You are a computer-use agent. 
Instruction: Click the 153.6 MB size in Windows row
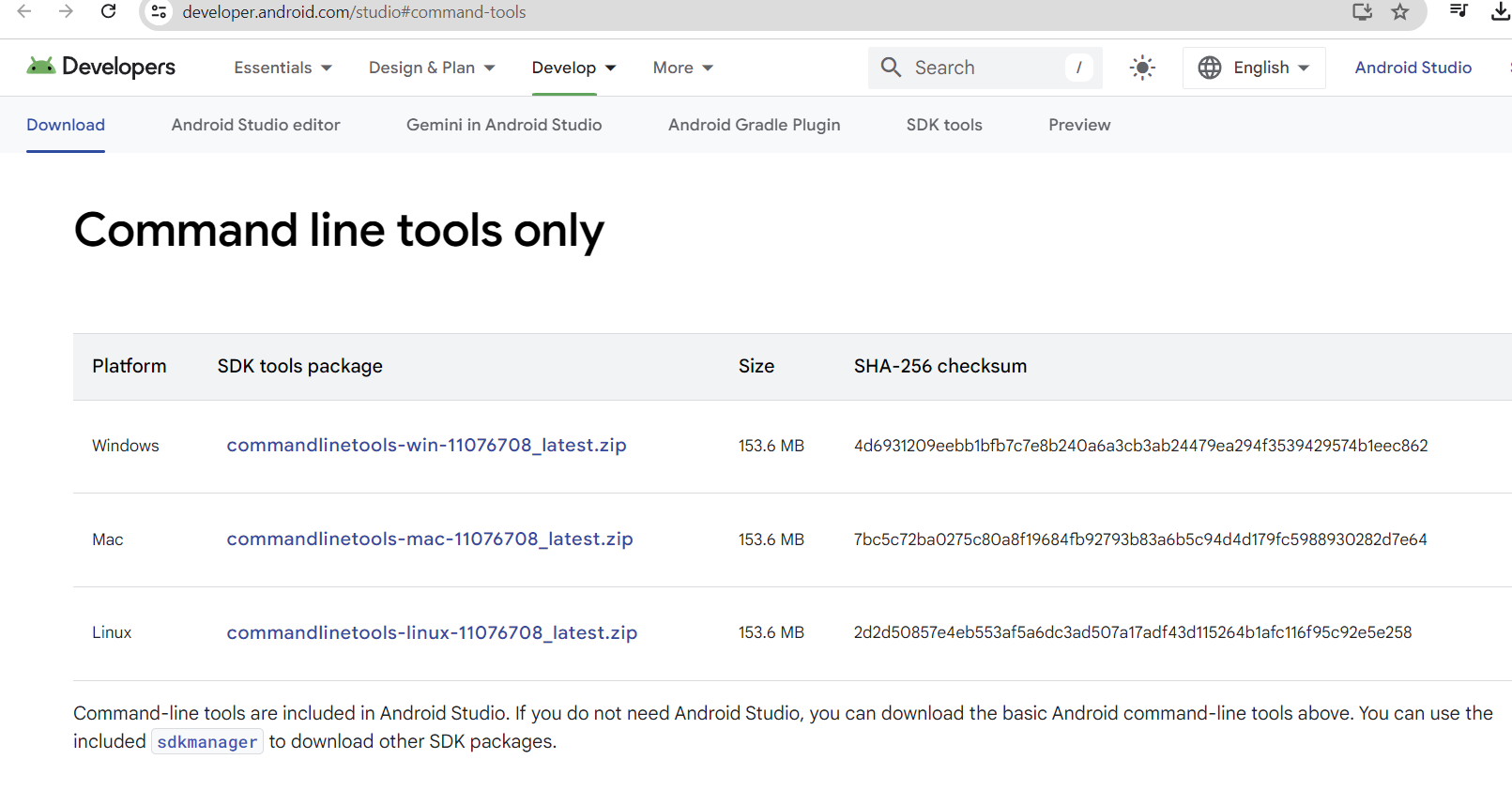[x=771, y=446]
